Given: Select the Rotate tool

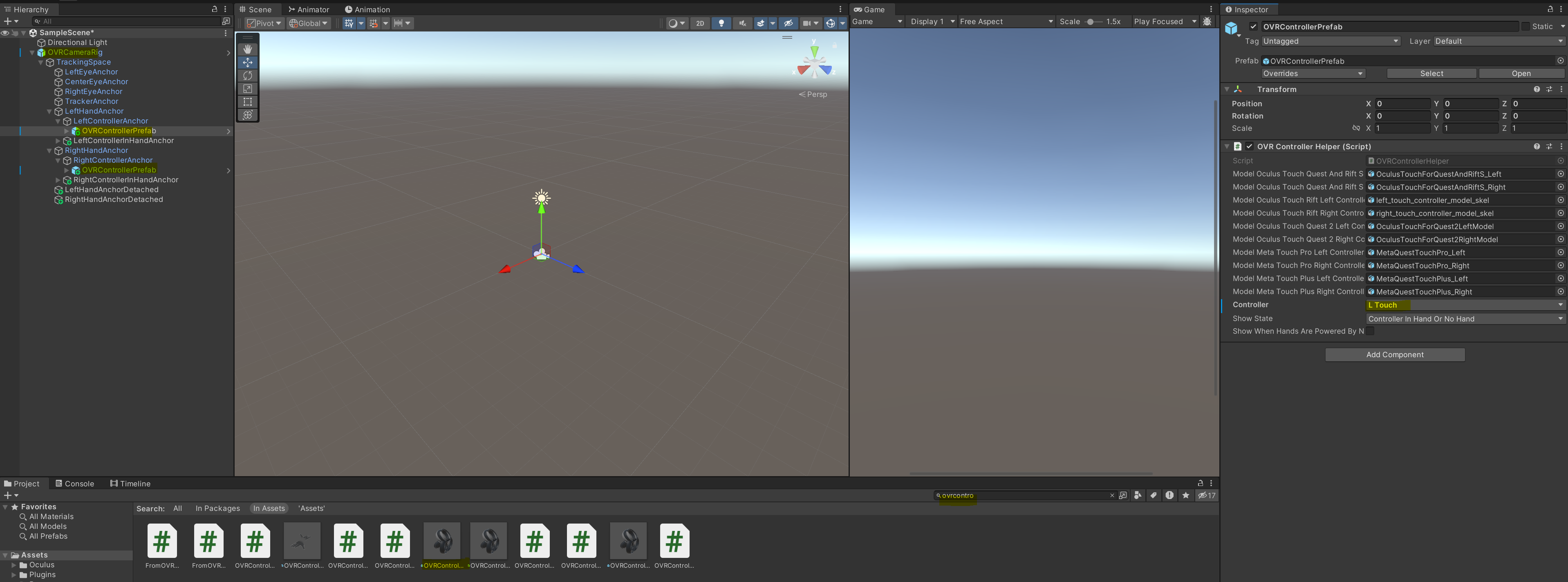Looking at the screenshot, I should pyautogui.click(x=248, y=76).
